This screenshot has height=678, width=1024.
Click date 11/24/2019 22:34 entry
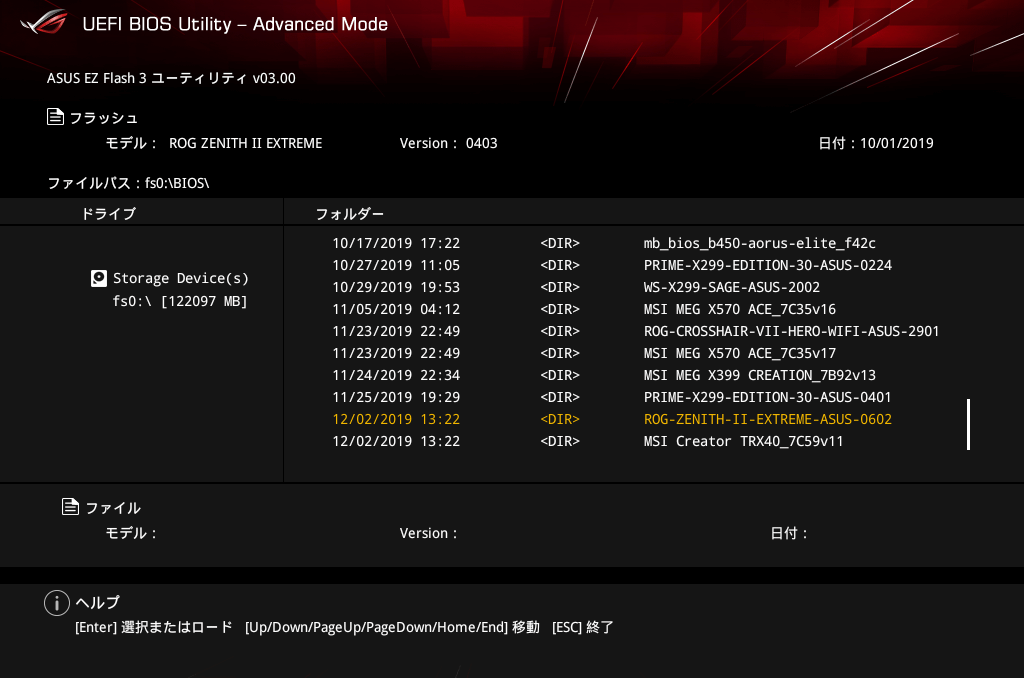(396, 376)
